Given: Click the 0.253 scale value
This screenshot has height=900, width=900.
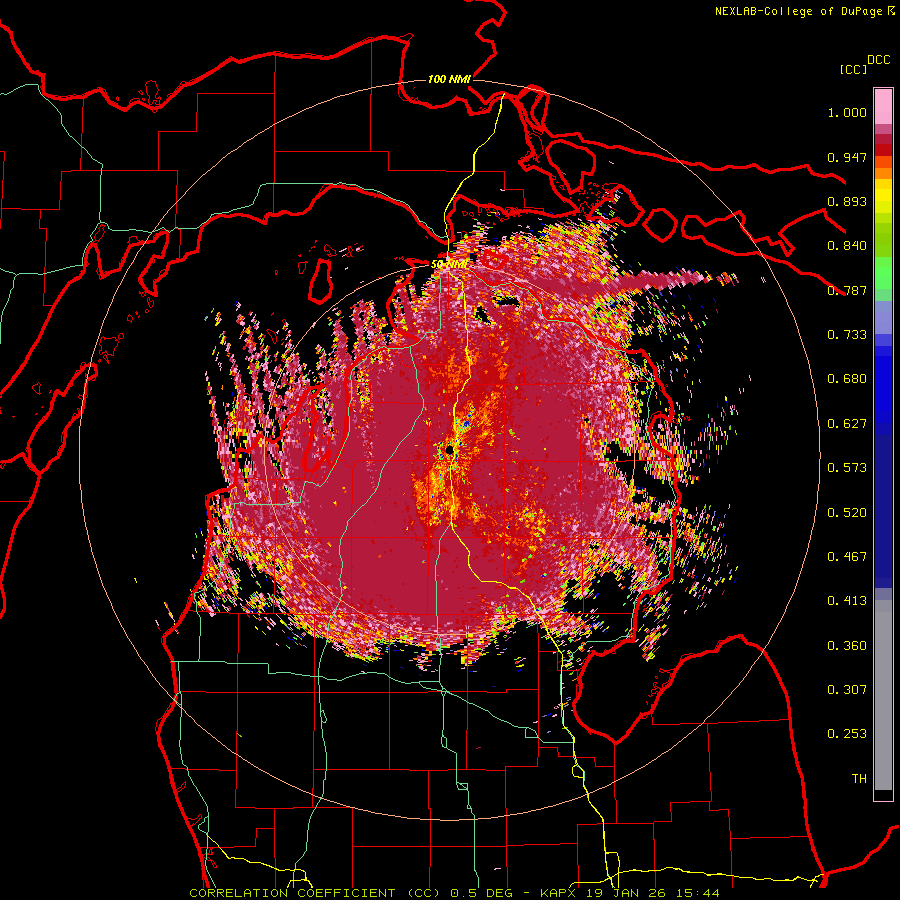Looking at the screenshot, I should tap(847, 734).
